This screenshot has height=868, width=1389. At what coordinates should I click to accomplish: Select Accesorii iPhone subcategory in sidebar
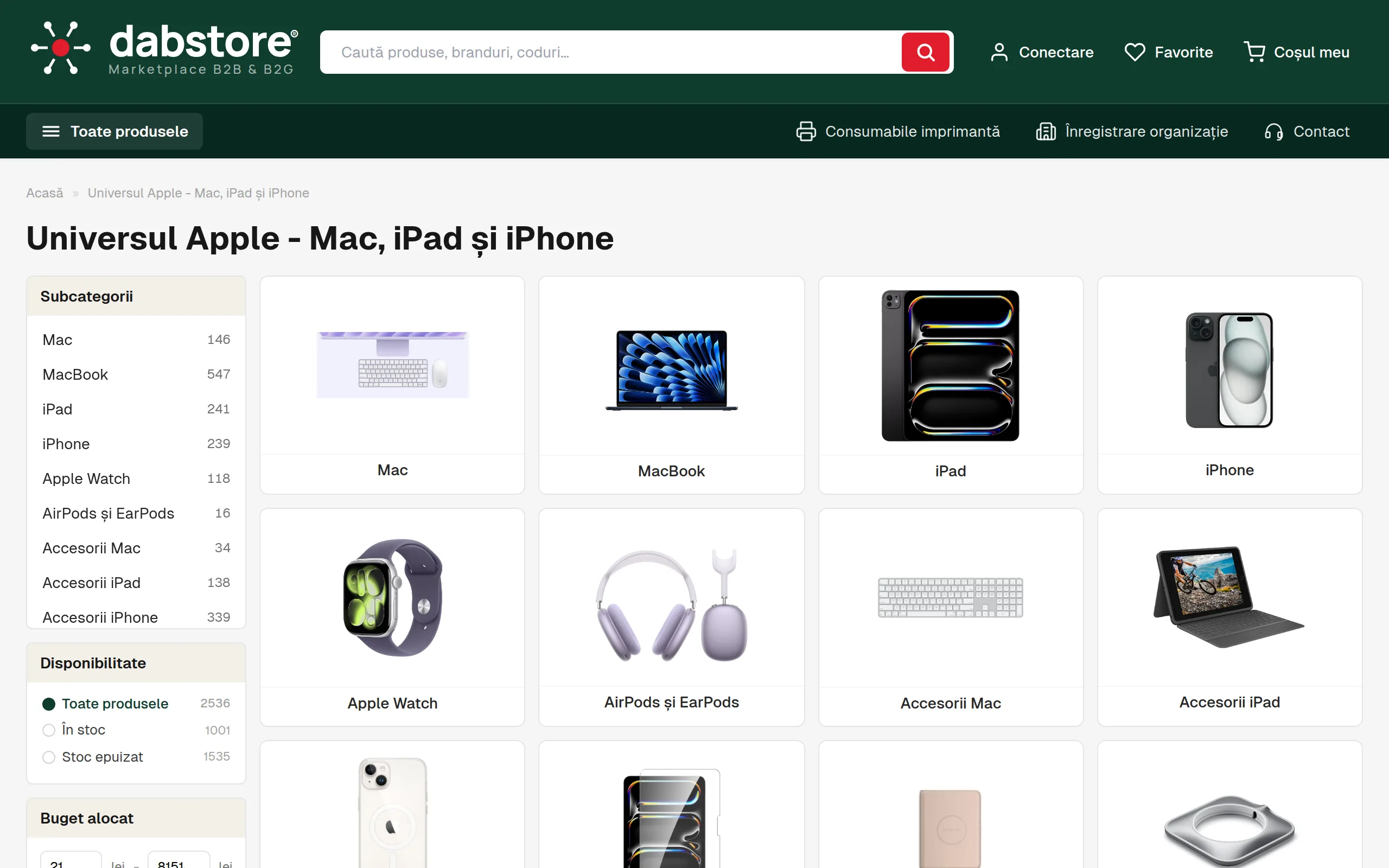pyautogui.click(x=136, y=617)
